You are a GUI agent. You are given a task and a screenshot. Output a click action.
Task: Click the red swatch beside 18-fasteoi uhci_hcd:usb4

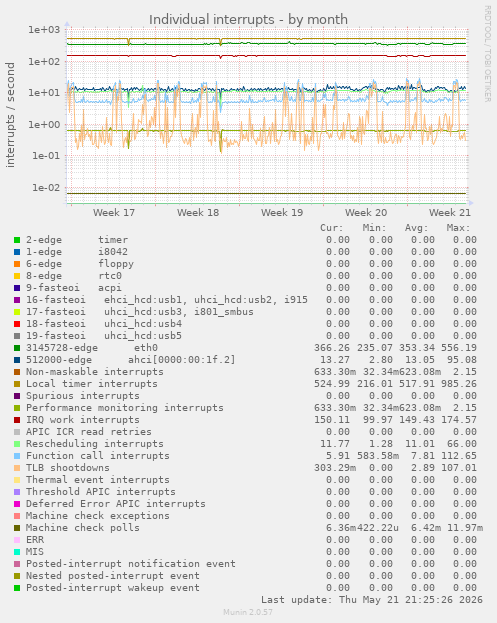[x=17, y=324]
